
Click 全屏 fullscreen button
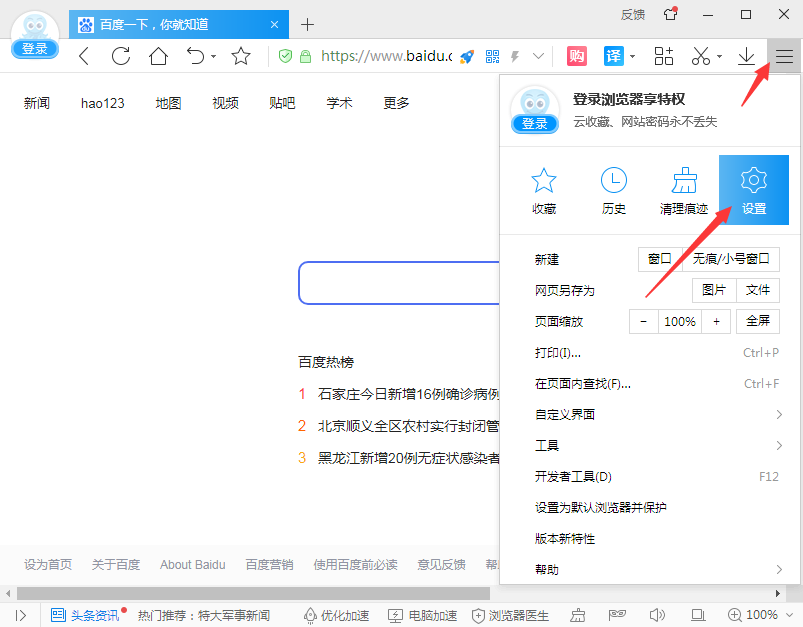(758, 321)
